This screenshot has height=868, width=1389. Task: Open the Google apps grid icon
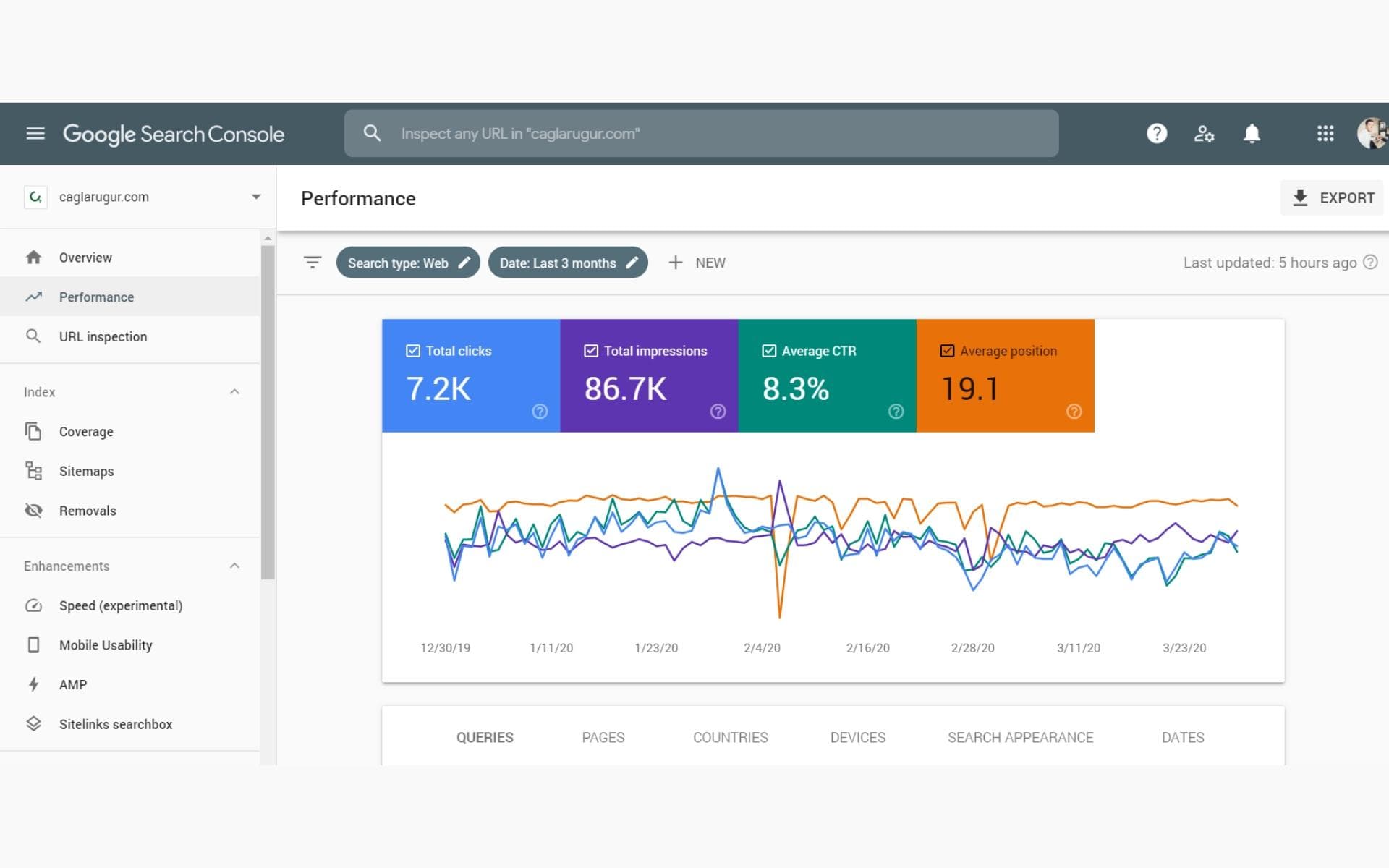[x=1325, y=133]
